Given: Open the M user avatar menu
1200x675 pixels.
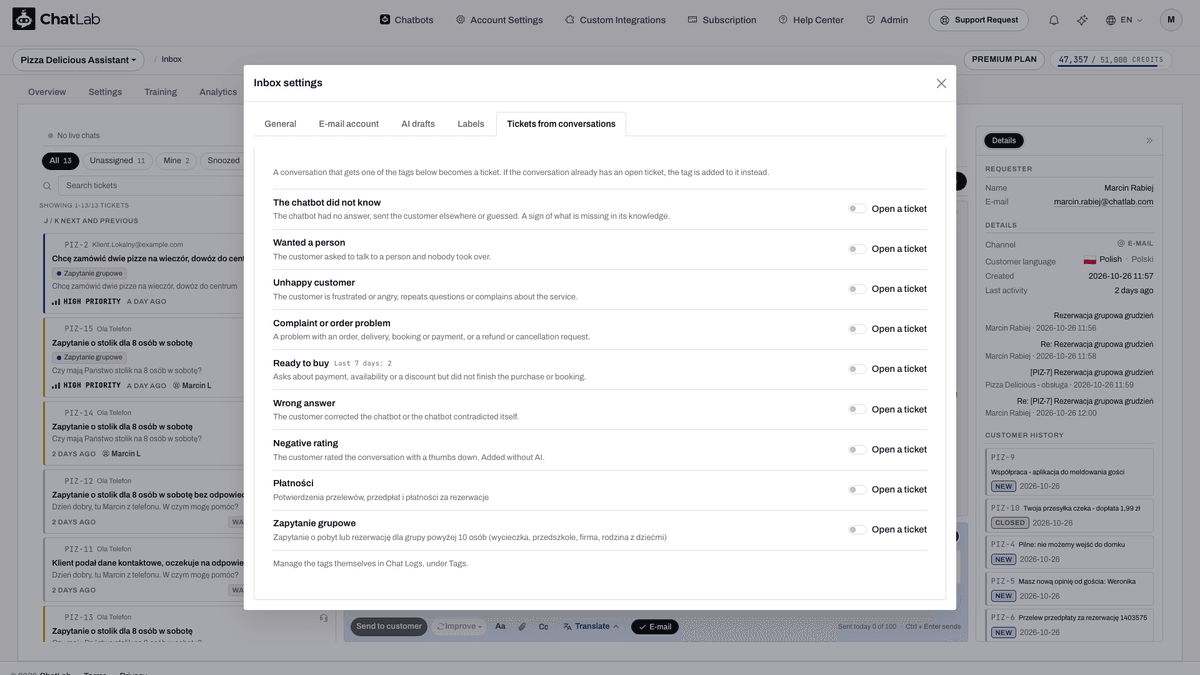Looking at the screenshot, I should point(1171,20).
